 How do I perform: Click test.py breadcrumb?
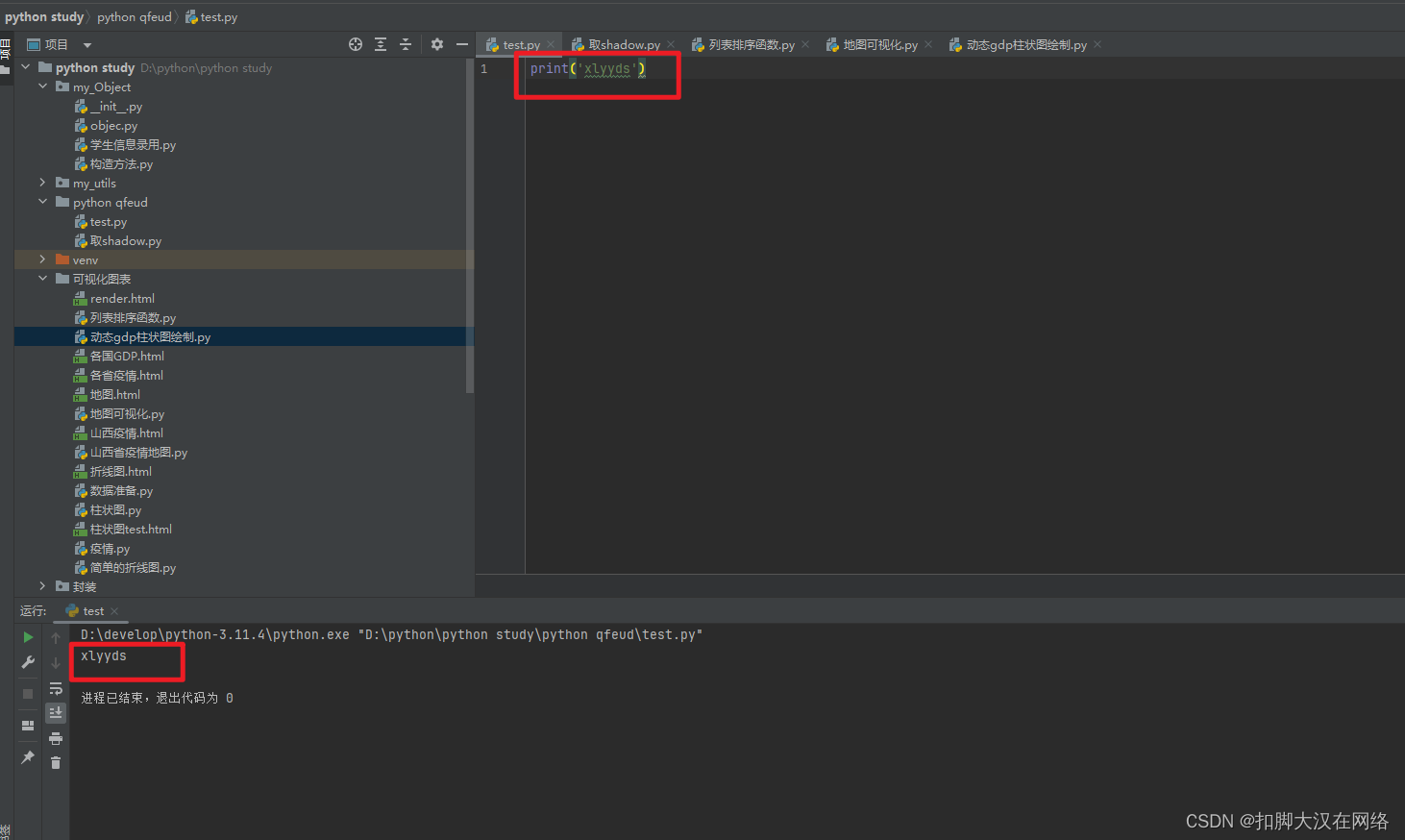point(211,17)
